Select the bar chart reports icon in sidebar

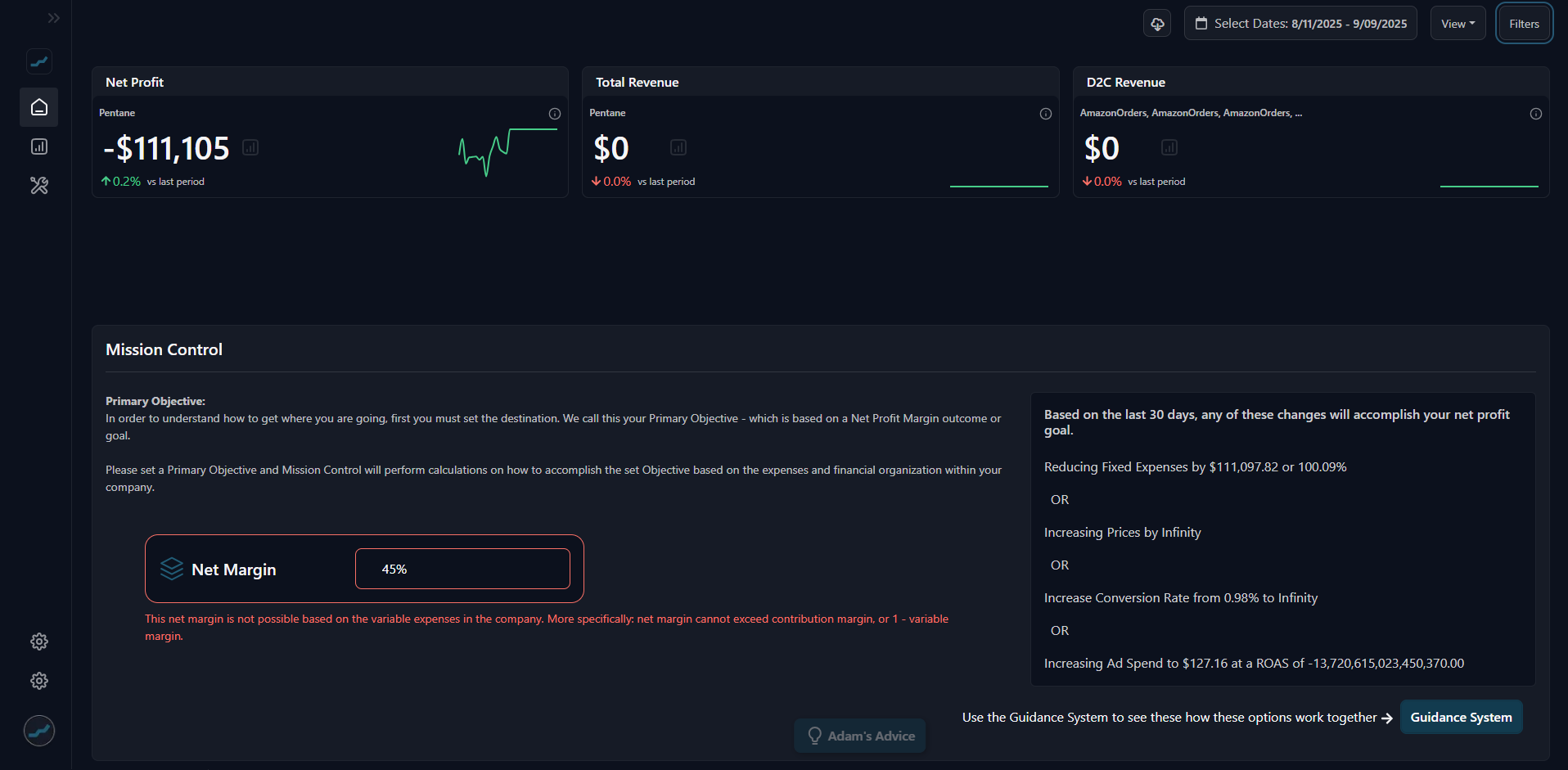pos(38,146)
